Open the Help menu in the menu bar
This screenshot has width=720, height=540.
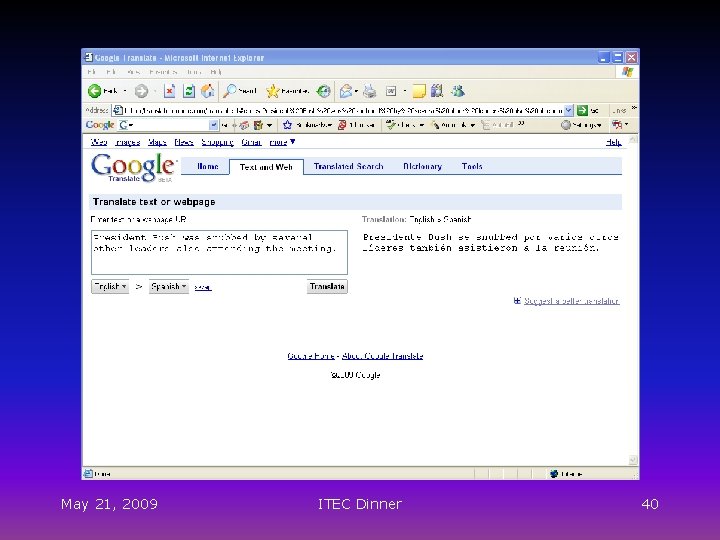click(x=216, y=72)
